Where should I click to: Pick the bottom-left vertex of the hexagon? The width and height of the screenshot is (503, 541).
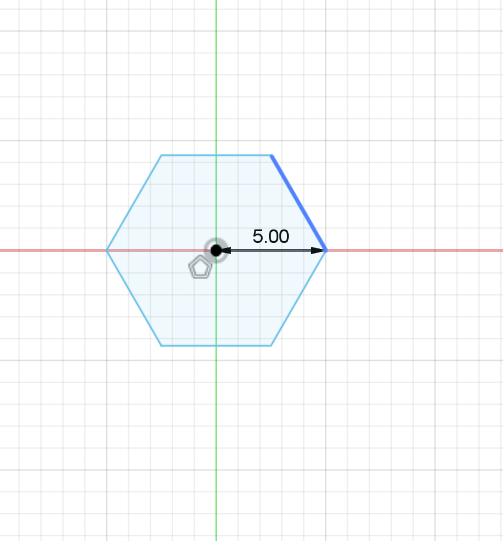pos(161,345)
